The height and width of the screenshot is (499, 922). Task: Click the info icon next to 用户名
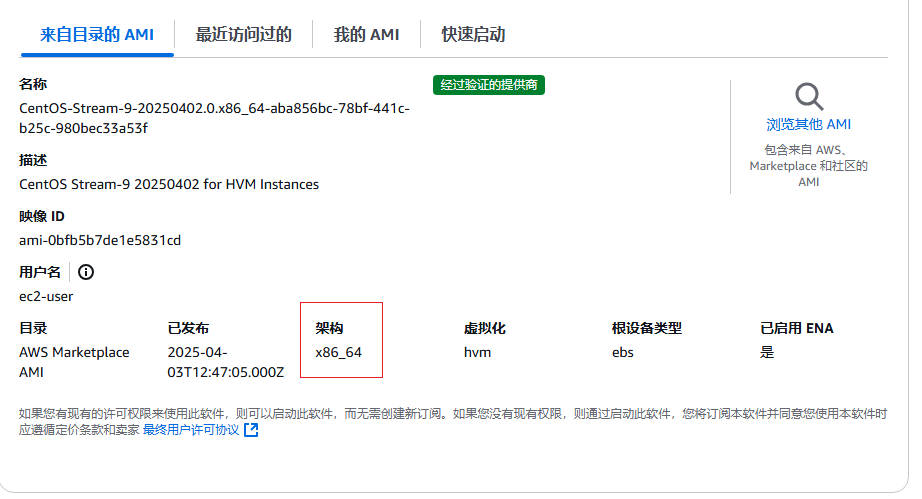tap(86, 272)
